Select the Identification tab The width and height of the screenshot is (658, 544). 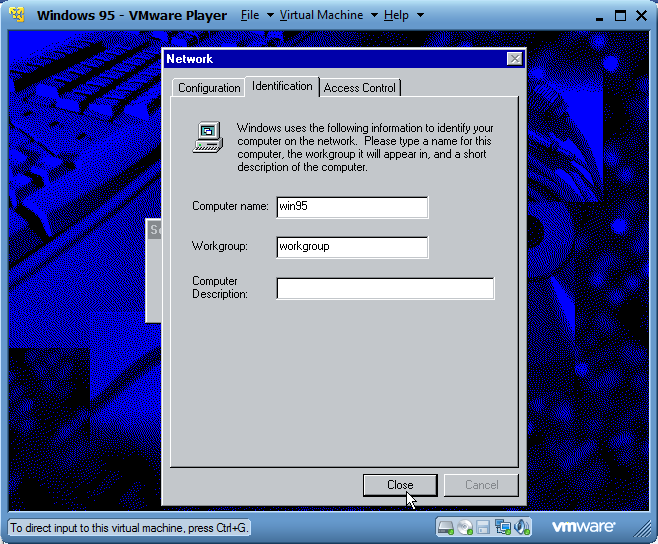(282, 86)
